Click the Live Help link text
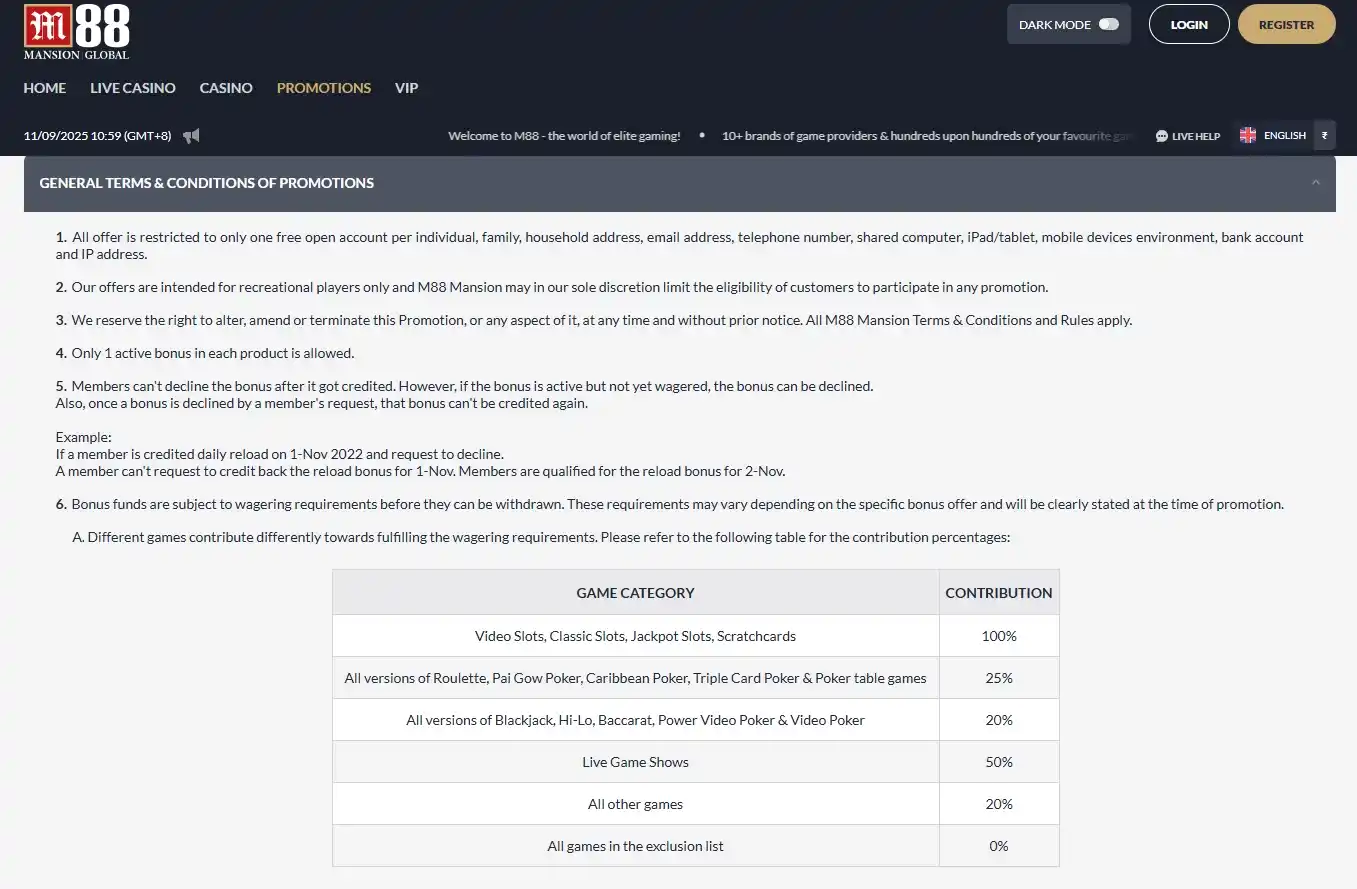This screenshot has height=889, width=1357. (1196, 136)
